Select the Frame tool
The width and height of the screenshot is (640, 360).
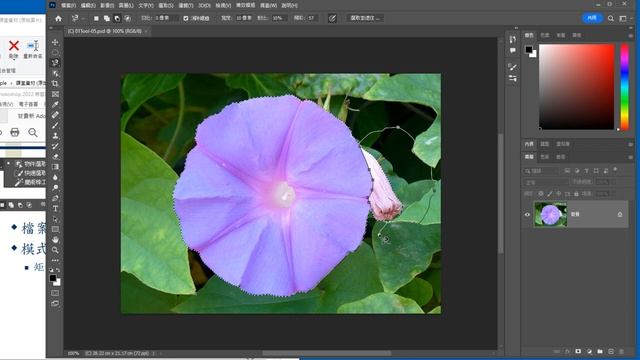tap(55, 94)
